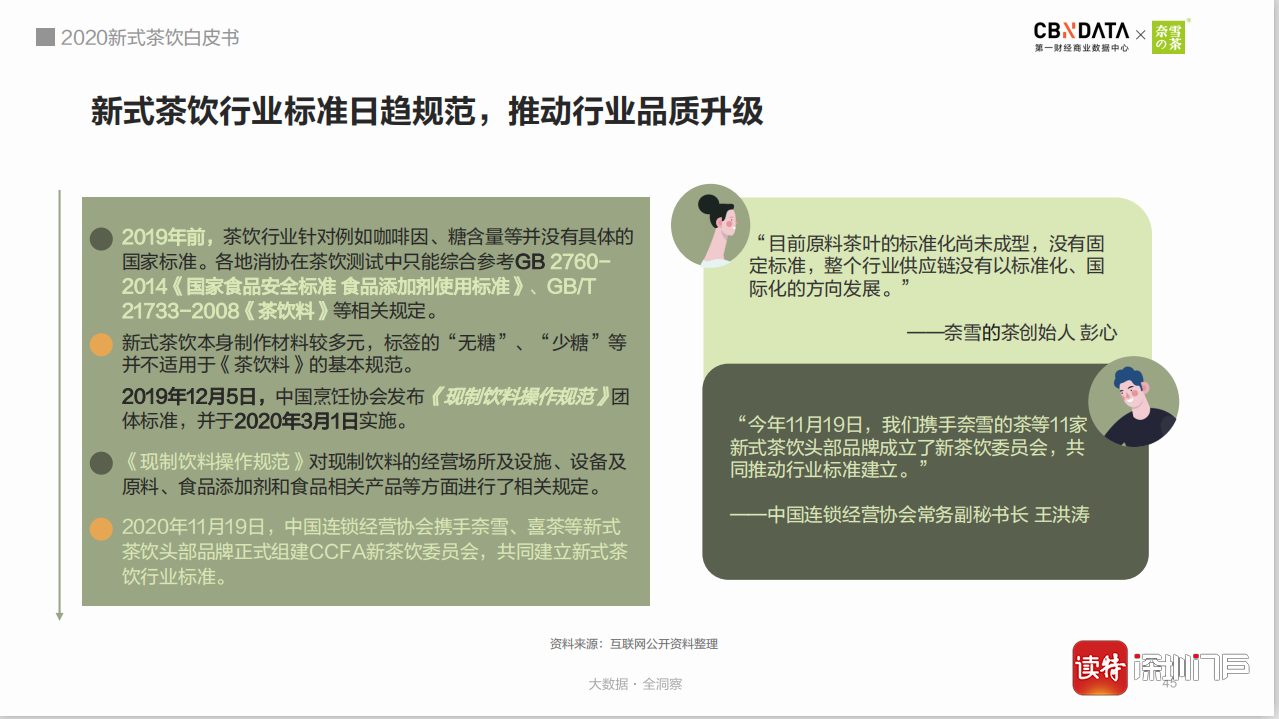This screenshot has width=1279, height=719.
Task: Select the quote starting 今年11月19日
Action: 907,446
